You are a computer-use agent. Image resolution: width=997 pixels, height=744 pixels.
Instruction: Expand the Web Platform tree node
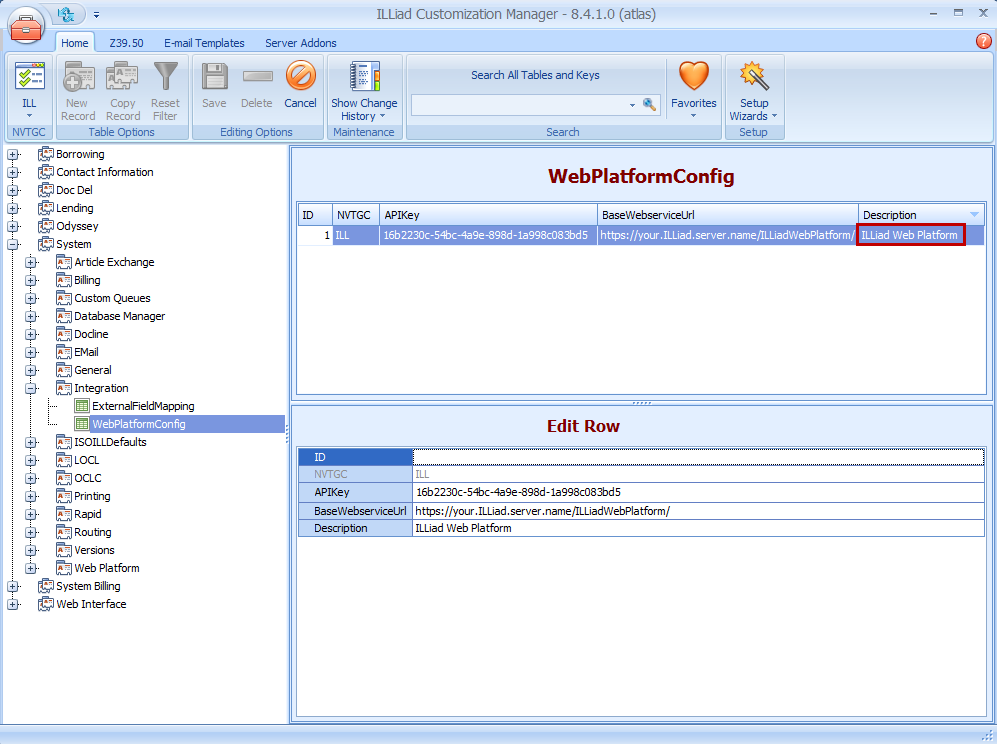31,568
